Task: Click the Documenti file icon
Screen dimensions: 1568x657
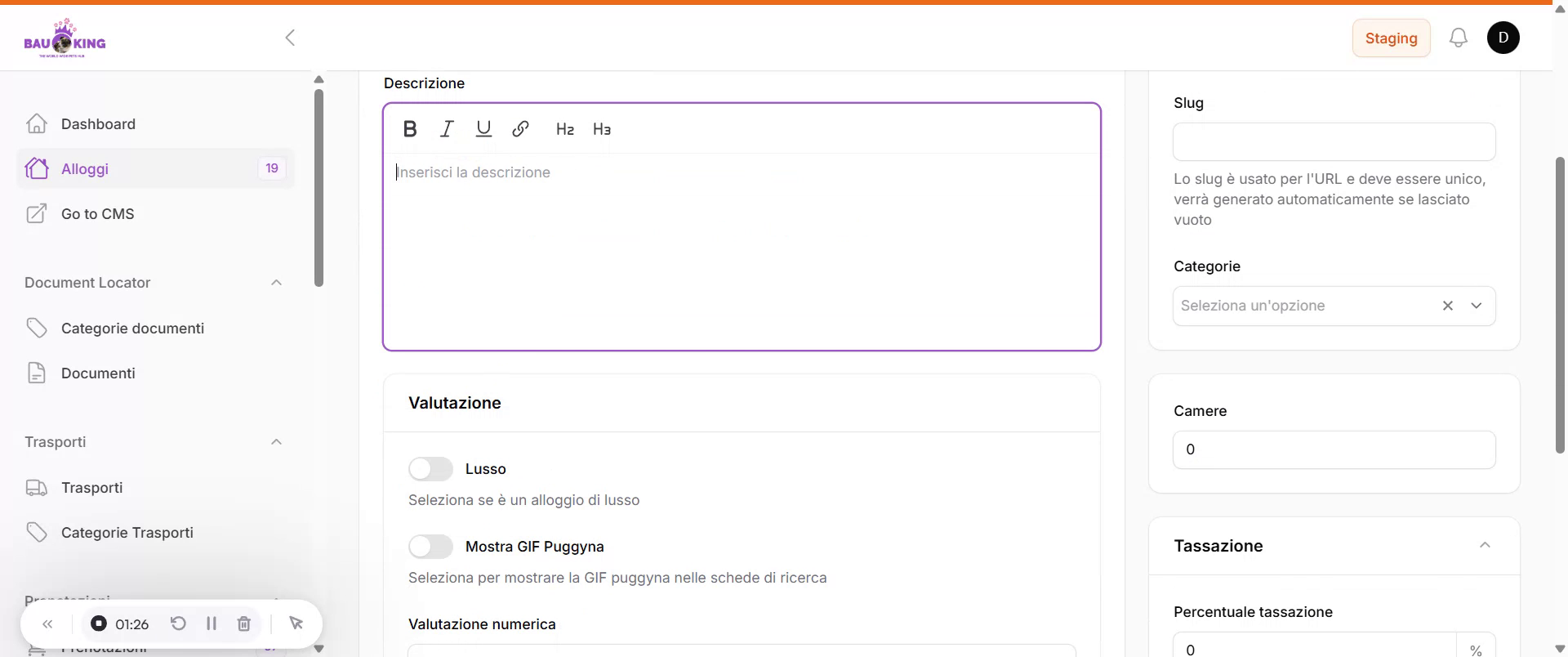Action: (37, 373)
